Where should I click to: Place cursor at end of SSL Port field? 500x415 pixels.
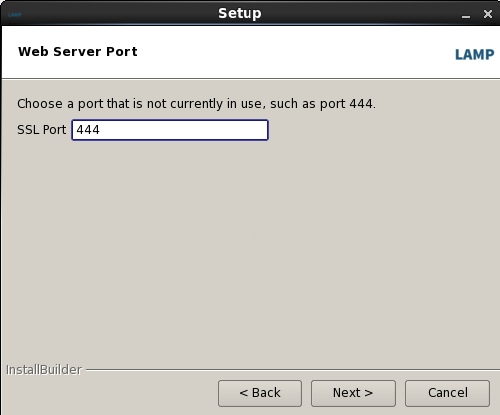coord(260,130)
